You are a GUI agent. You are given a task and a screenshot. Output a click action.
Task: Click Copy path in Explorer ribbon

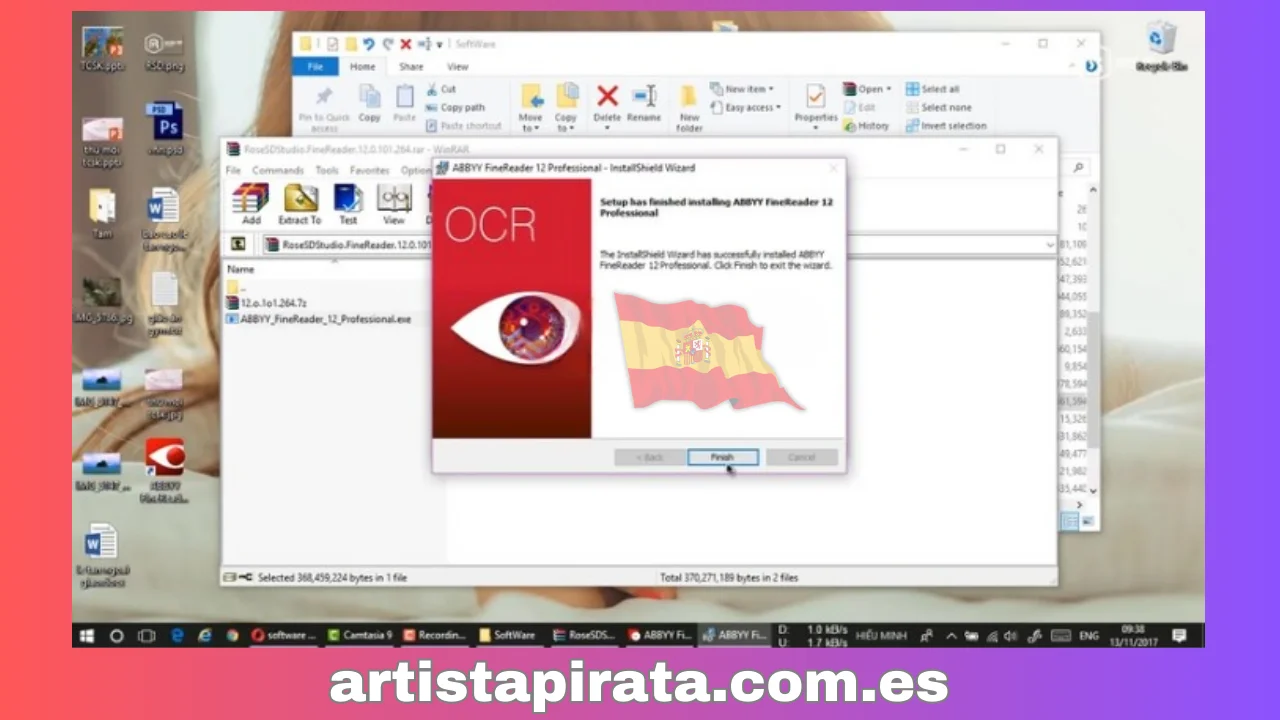point(455,107)
